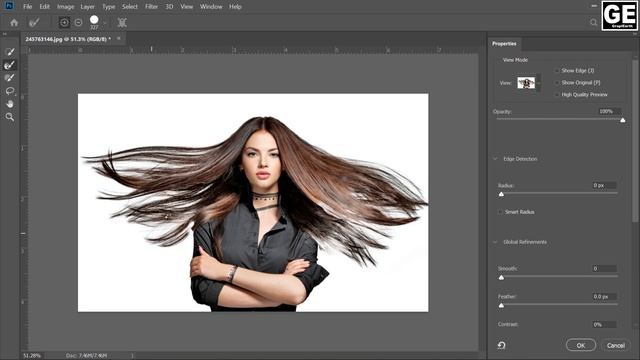Click the Photoshop app logo
This screenshot has height=360, width=640.
(x=9, y=6)
